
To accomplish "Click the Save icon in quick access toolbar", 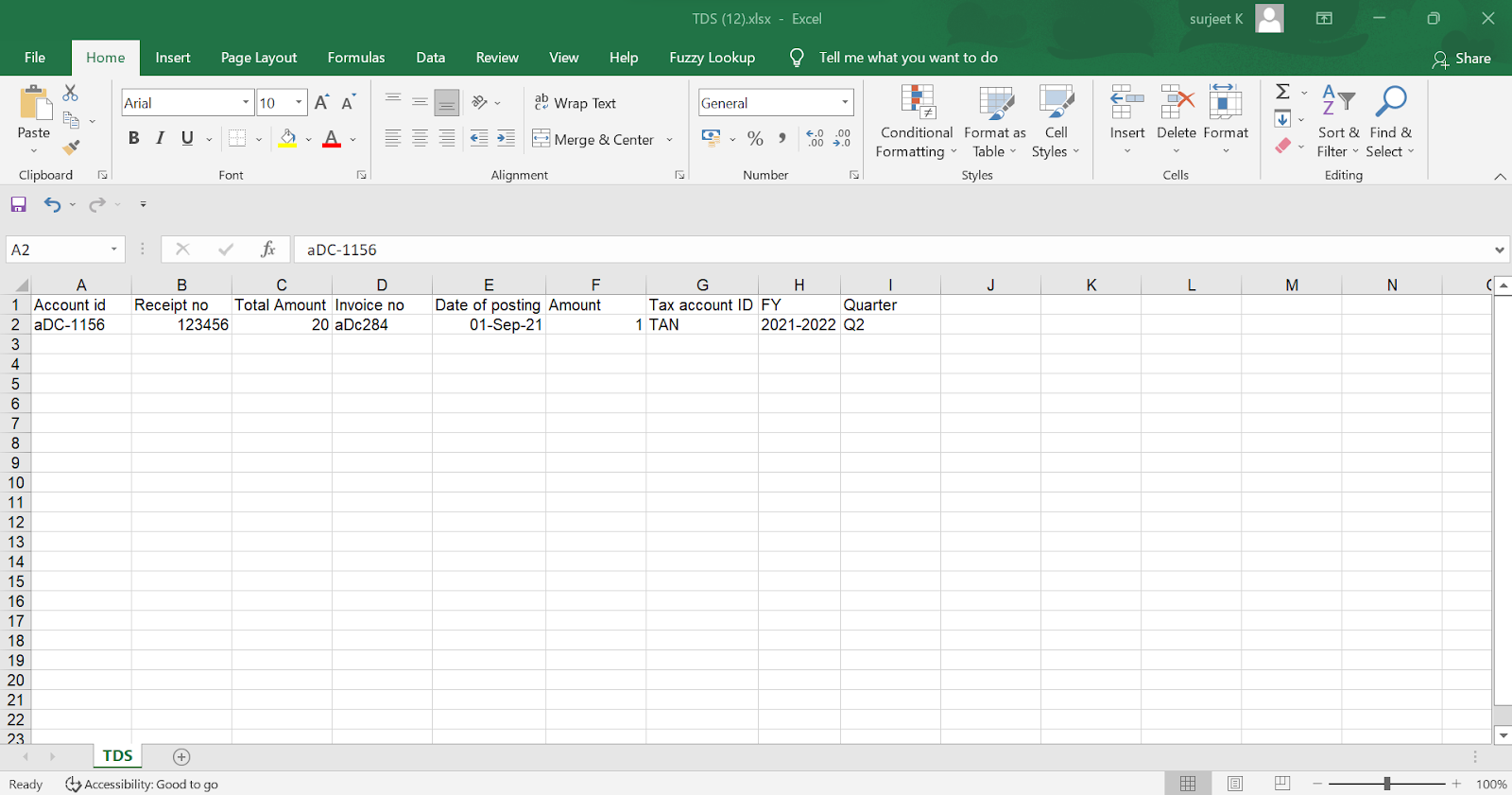I will point(18,204).
